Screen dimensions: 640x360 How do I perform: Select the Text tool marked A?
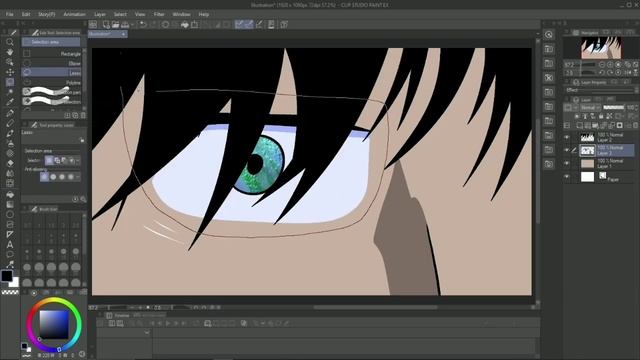pyautogui.click(x=10, y=245)
